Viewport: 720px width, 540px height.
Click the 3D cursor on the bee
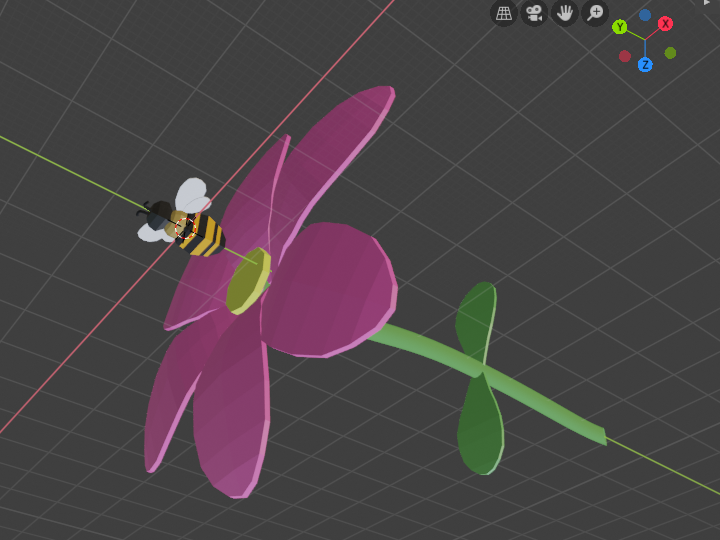186,227
